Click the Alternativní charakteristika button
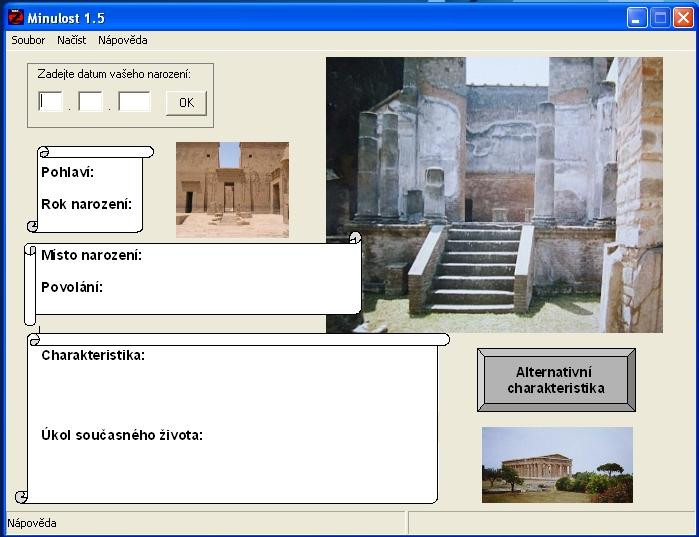The width and height of the screenshot is (699, 537). 556,380
